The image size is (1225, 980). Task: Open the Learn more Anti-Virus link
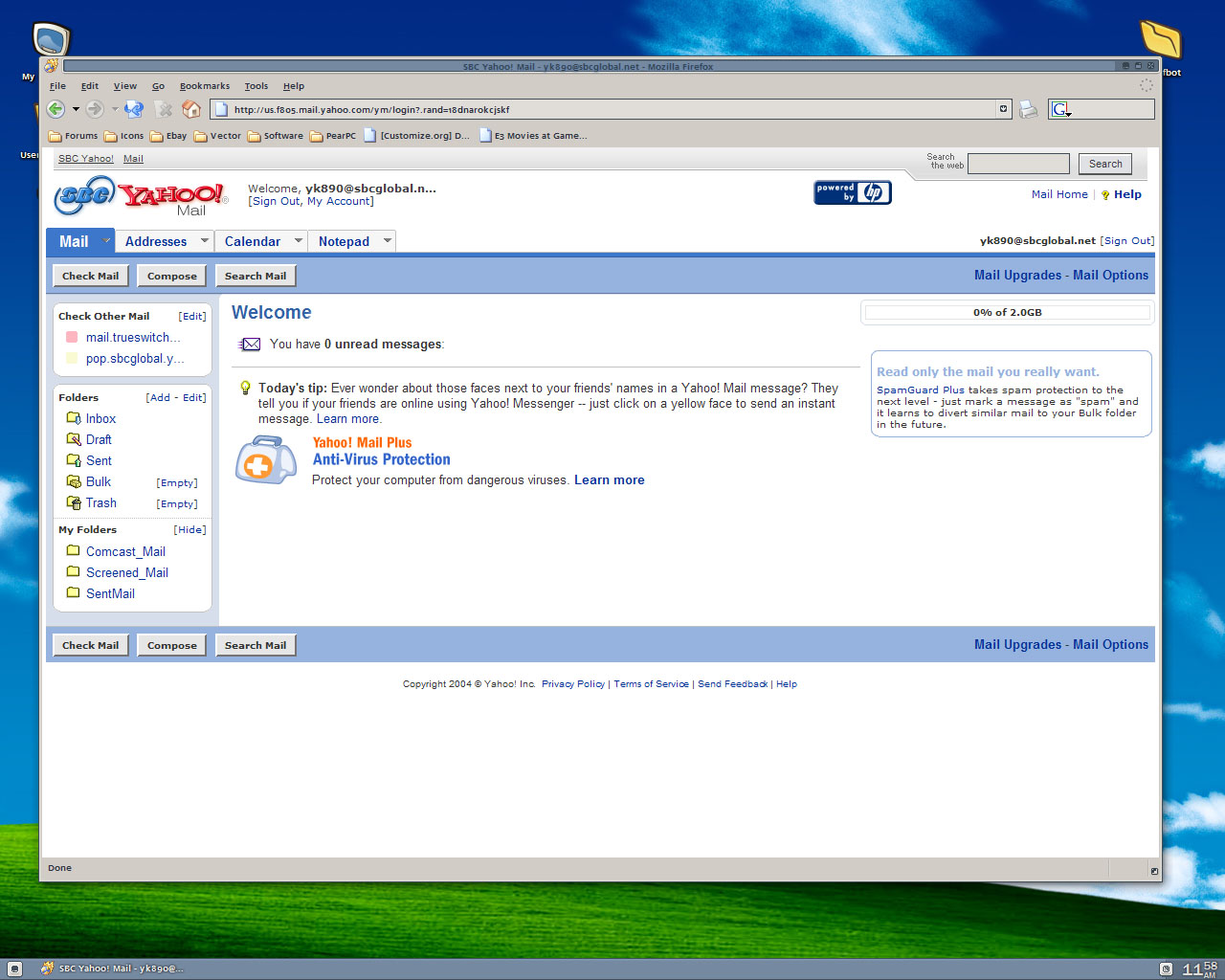[x=609, y=480]
